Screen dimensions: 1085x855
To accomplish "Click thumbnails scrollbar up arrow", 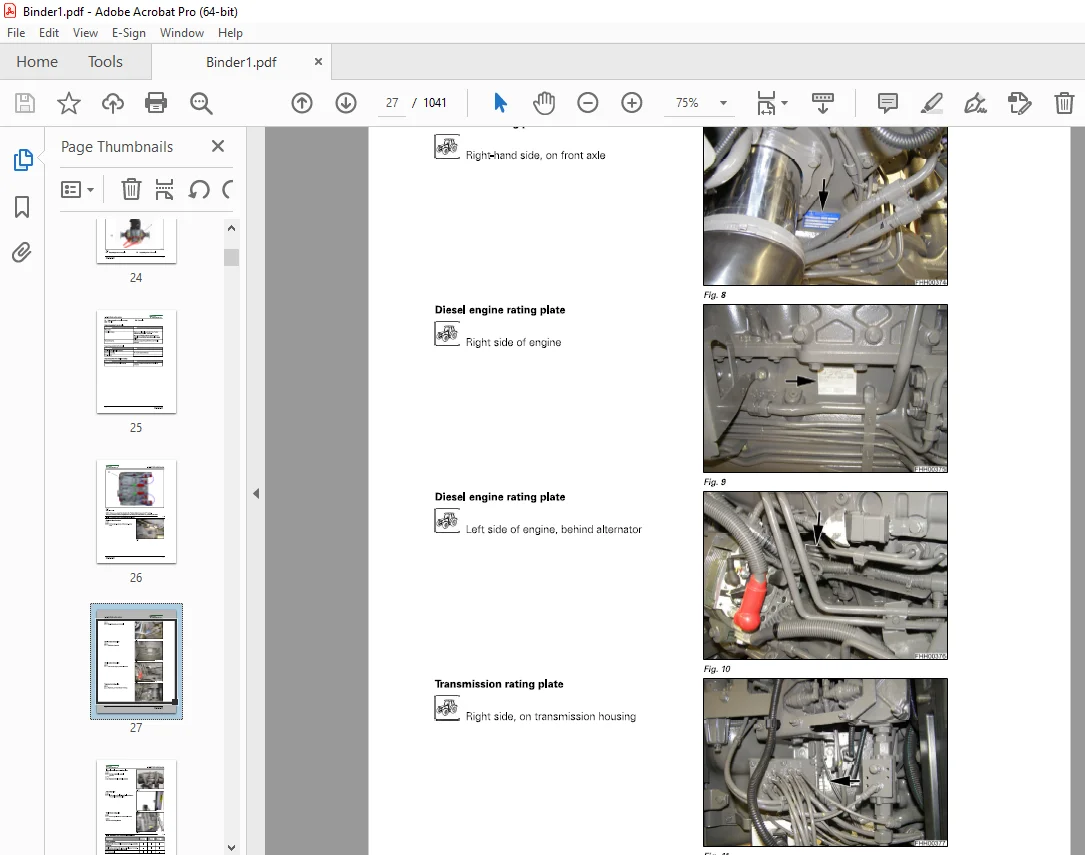I will click(232, 228).
